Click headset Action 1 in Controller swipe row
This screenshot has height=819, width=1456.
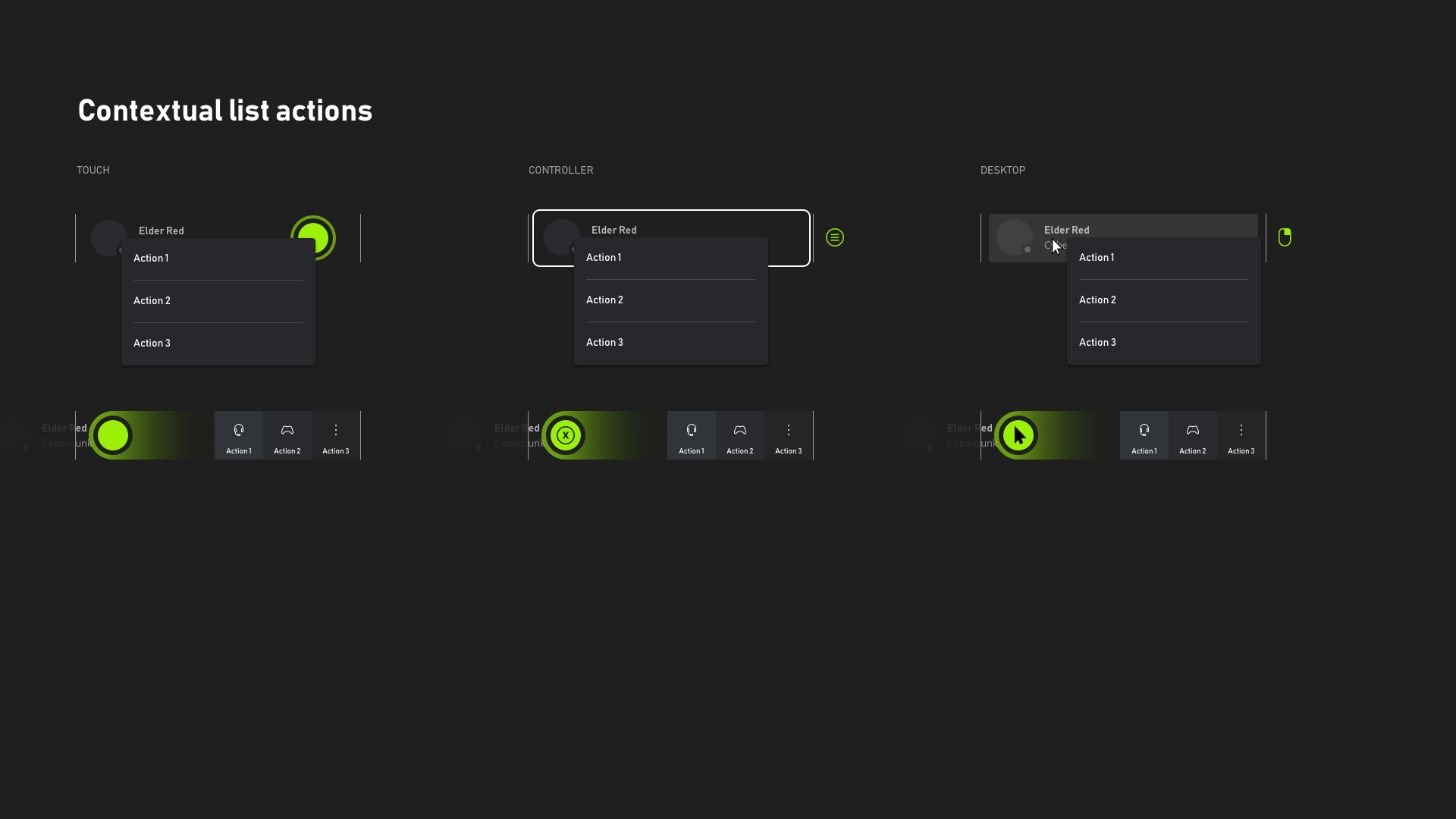click(x=692, y=435)
